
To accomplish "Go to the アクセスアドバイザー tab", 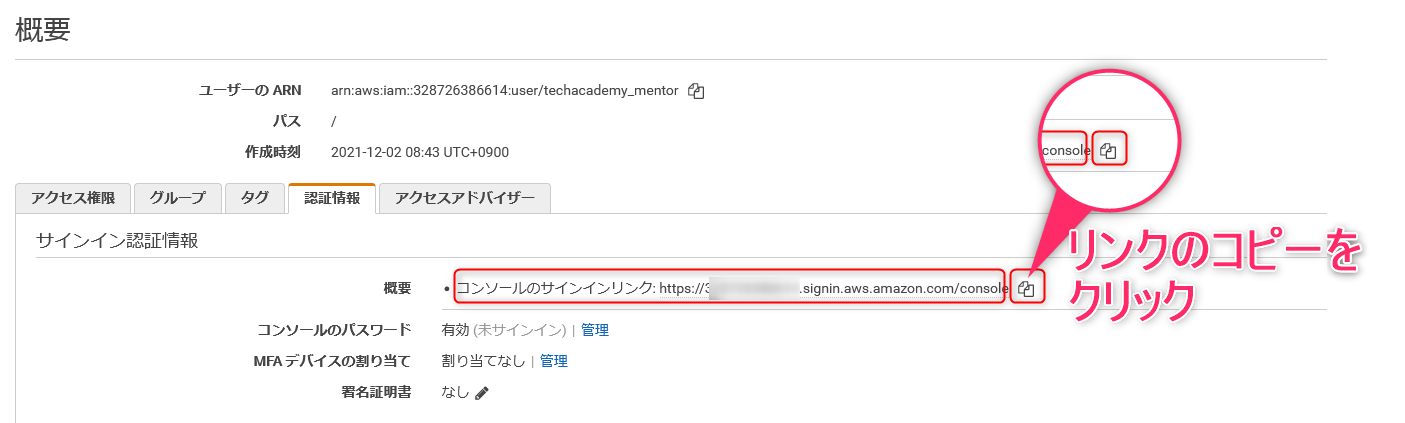I will [x=465, y=198].
